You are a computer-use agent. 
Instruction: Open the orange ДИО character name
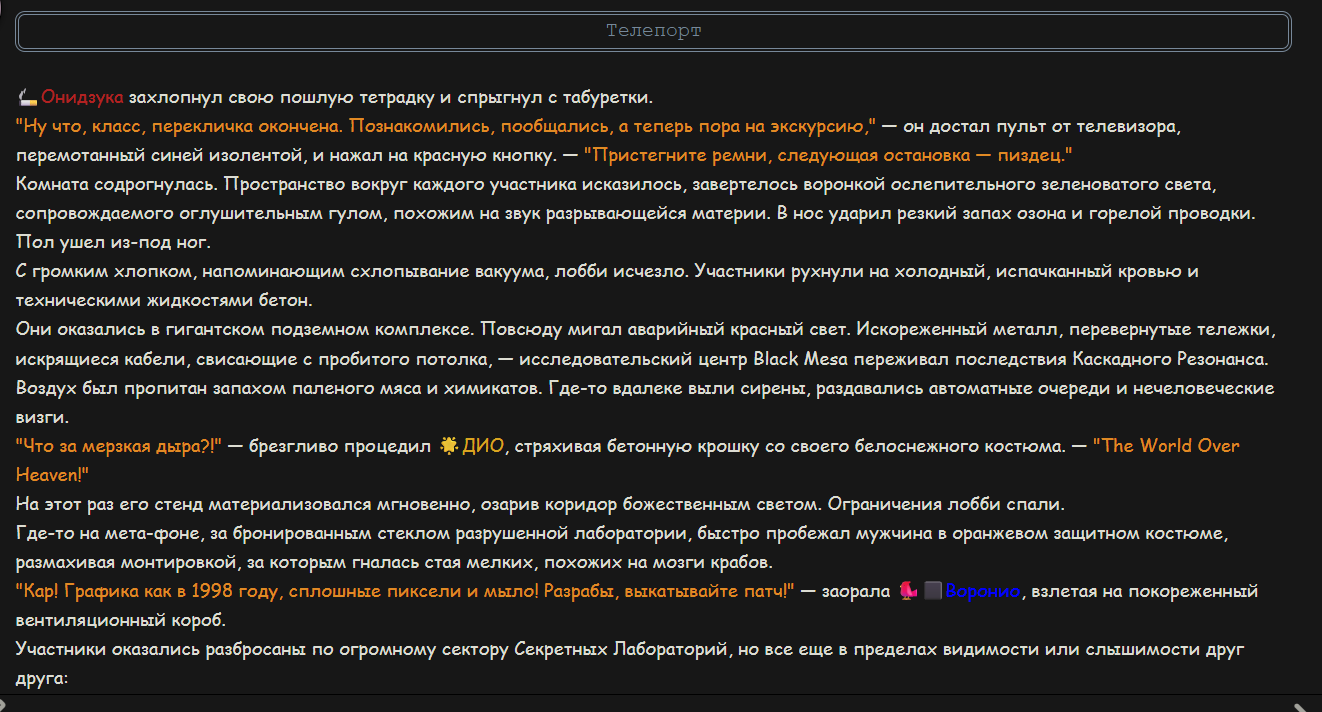[x=483, y=446]
